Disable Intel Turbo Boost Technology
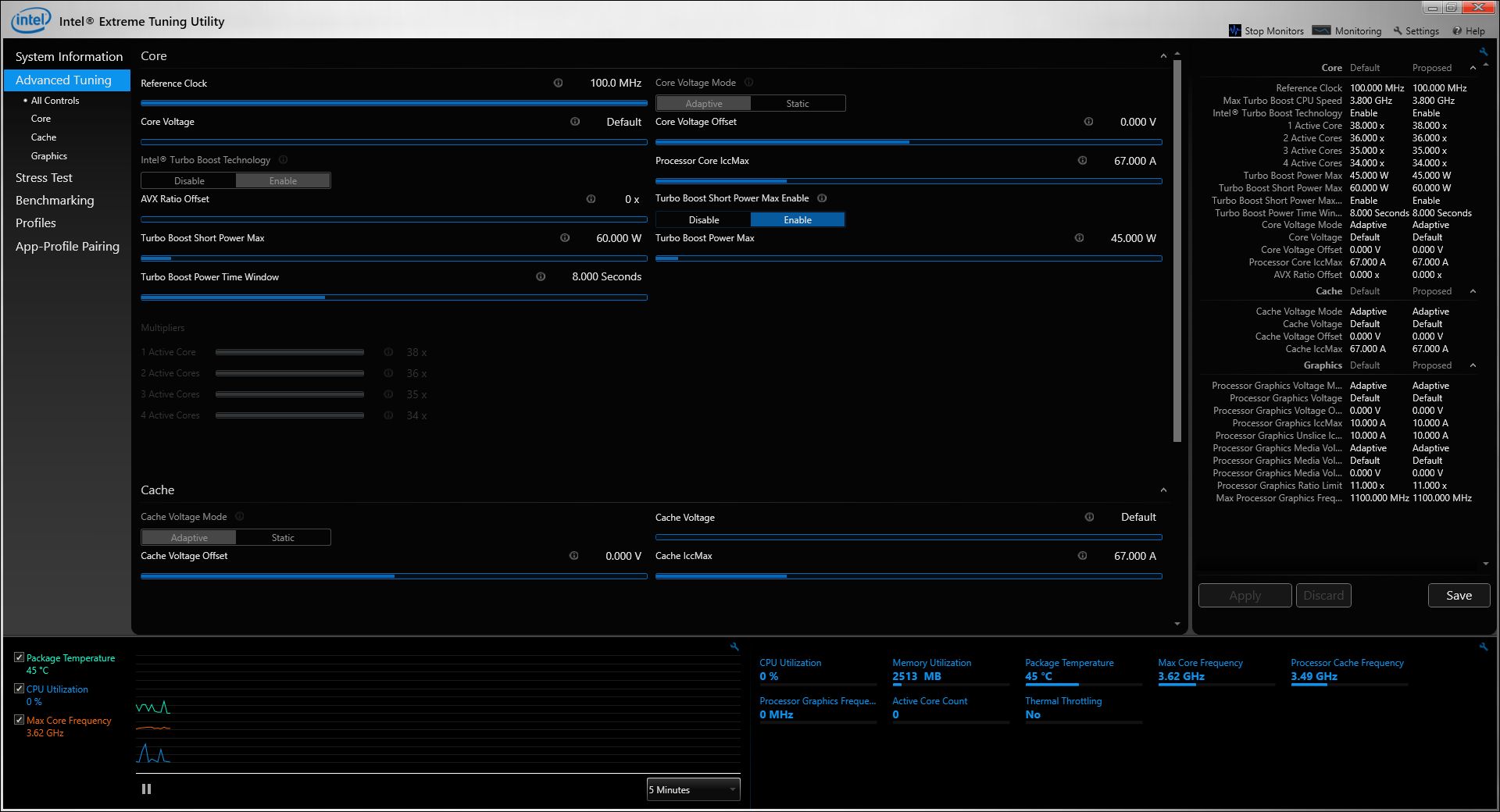 pos(189,180)
